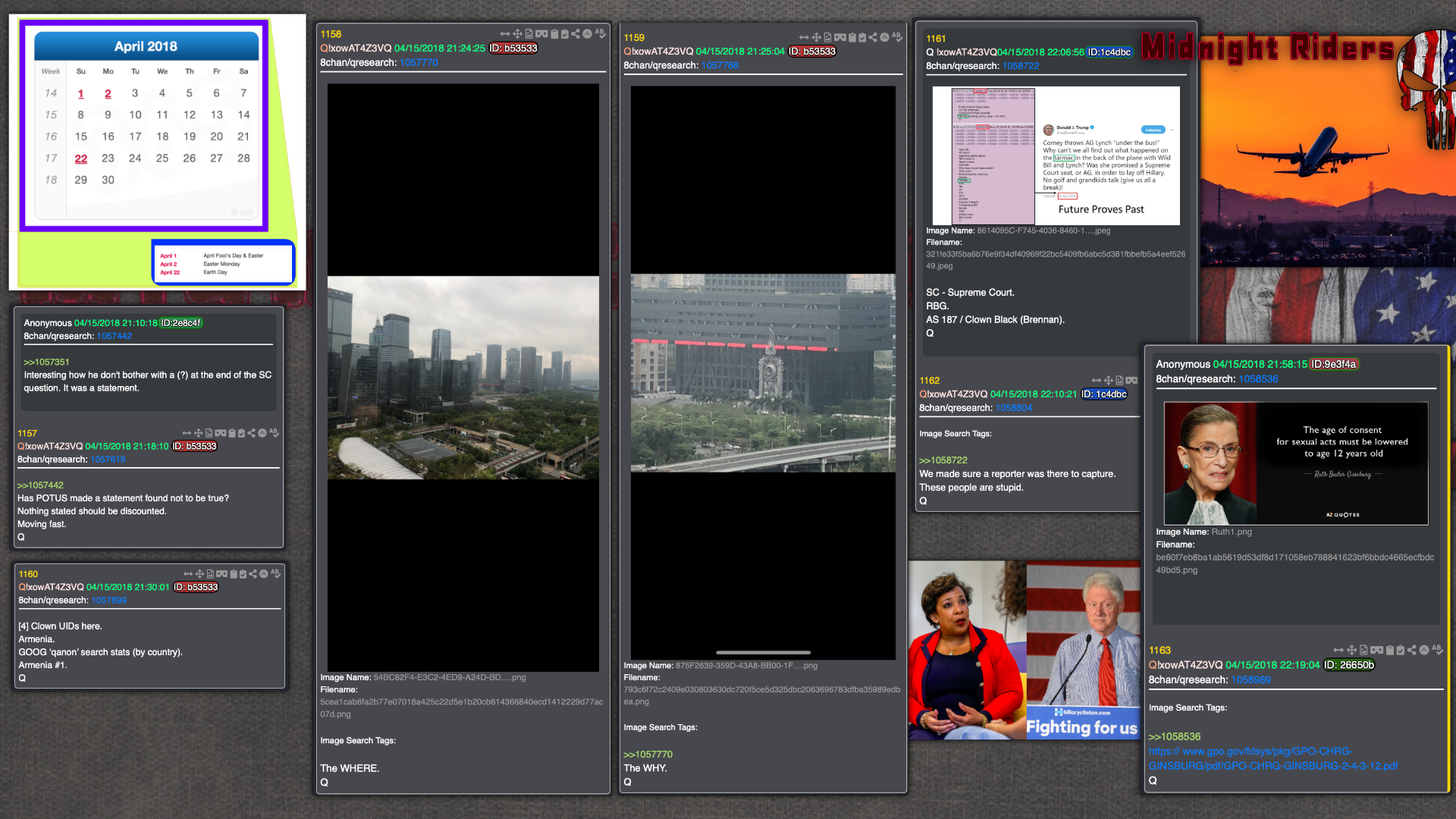This screenshot has width=1456, height=819.
Task: Click circled A icon on post 1158
Action: click(x=587, y=34)
